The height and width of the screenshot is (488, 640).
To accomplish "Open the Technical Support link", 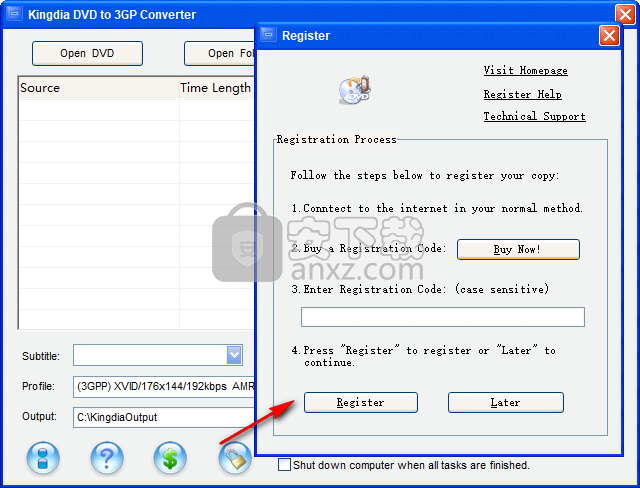I will [534, 116].
